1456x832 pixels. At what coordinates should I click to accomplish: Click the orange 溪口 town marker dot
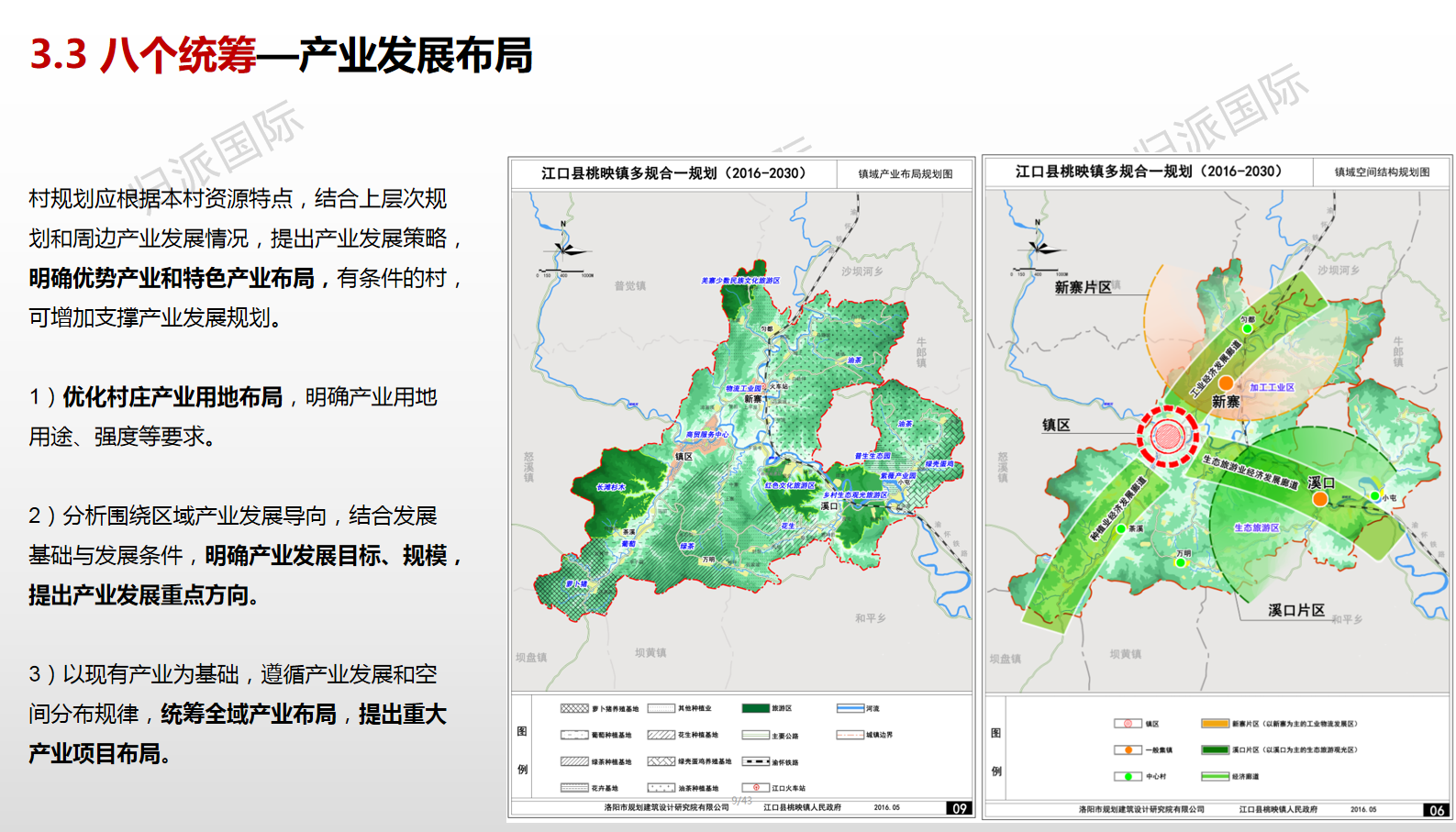point(1319,499)
